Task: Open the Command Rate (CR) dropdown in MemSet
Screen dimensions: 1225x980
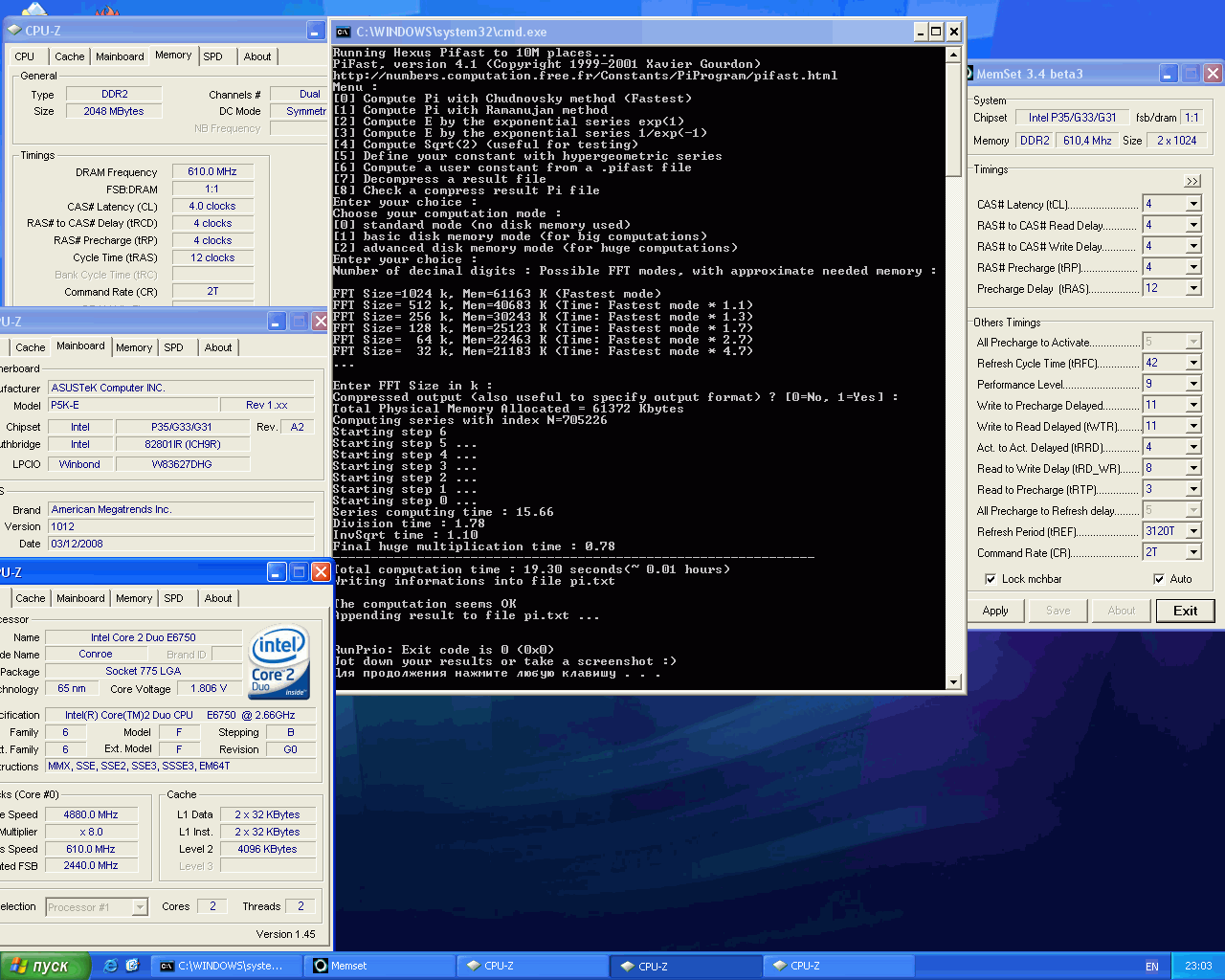Action: click(1193, 552)
